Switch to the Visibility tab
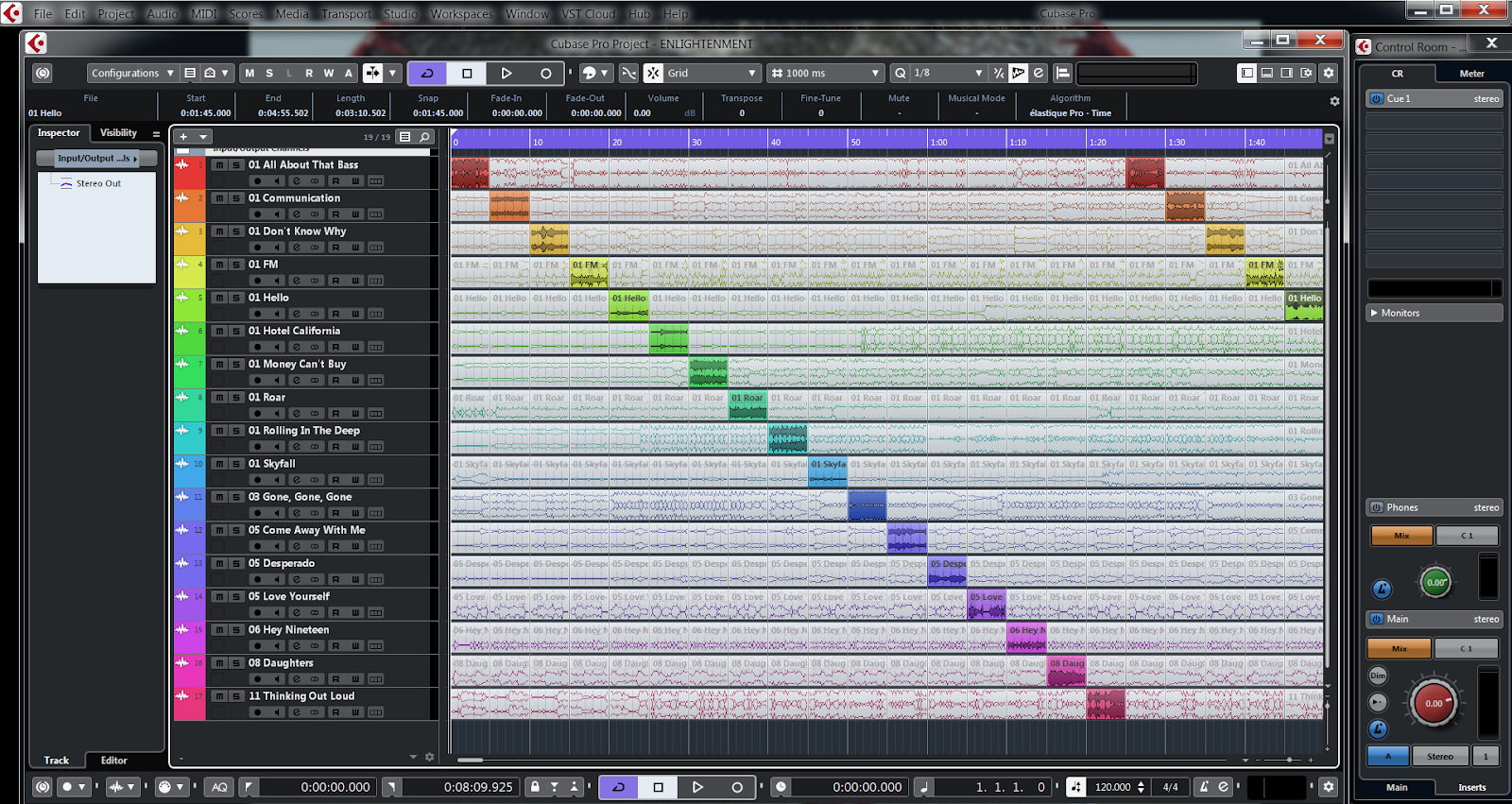Viewport: 1512px width, 804px height. tap(118, 133)
